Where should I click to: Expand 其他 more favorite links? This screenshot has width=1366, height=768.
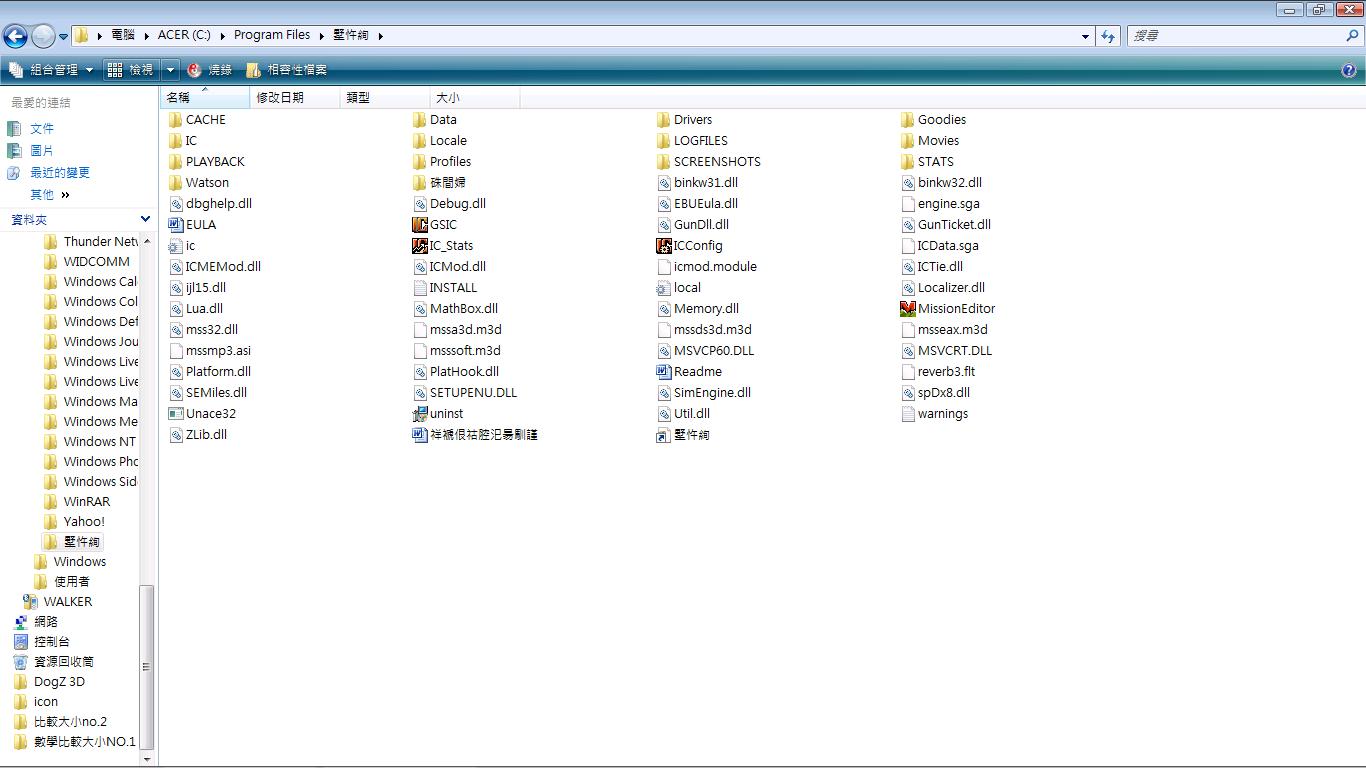point(65,195)
